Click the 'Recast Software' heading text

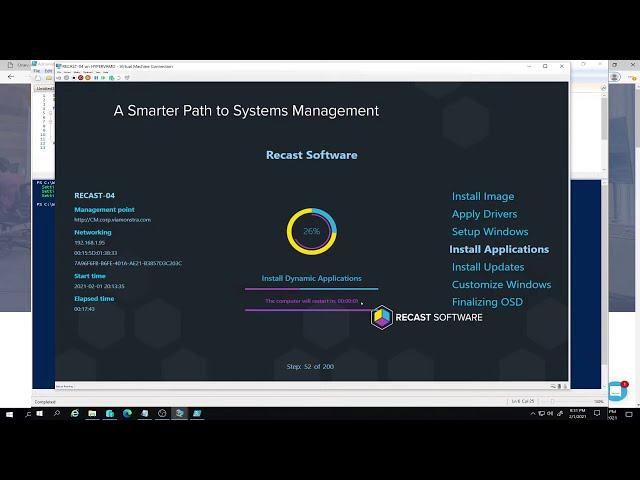[311, 155]
